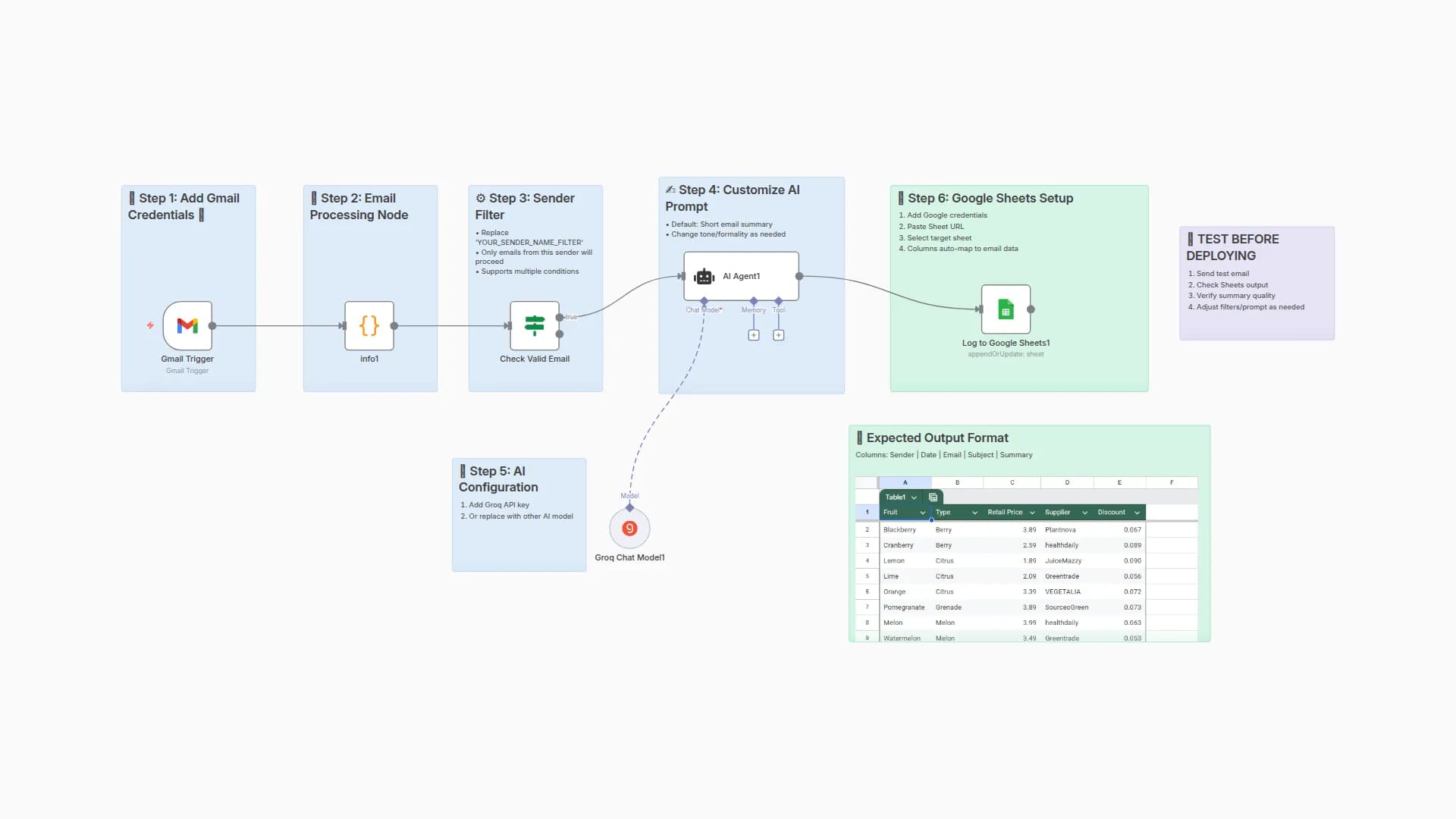
Task: Click the lightning bolt on Gmail Trigger
Action: [x=149, y=325]
